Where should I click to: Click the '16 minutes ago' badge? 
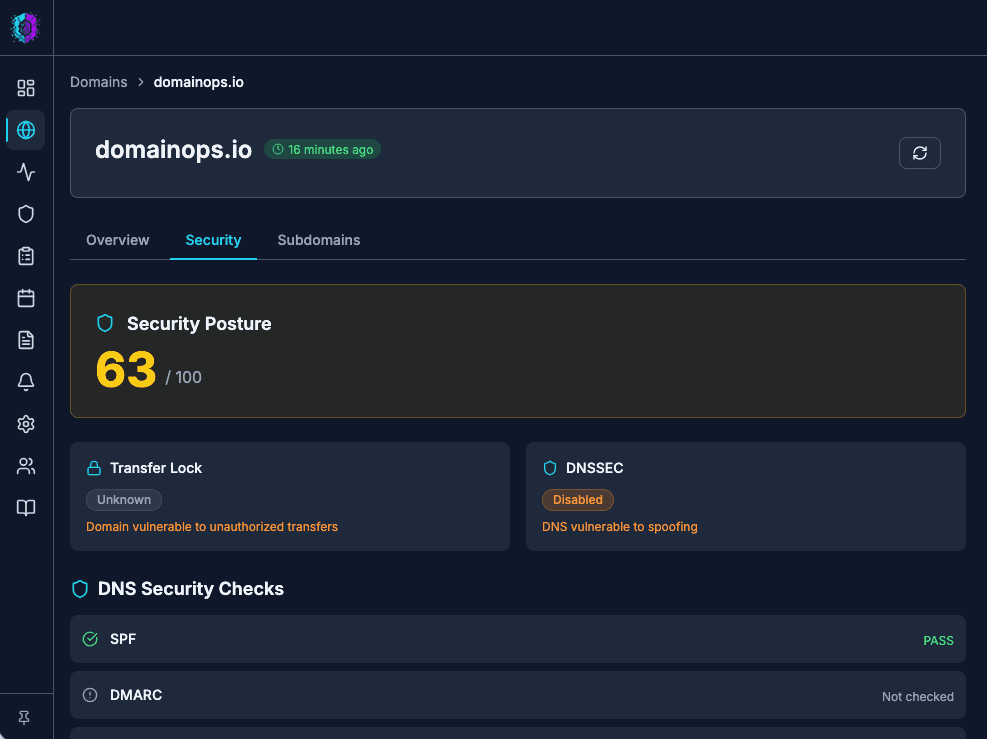pos(322,150)
